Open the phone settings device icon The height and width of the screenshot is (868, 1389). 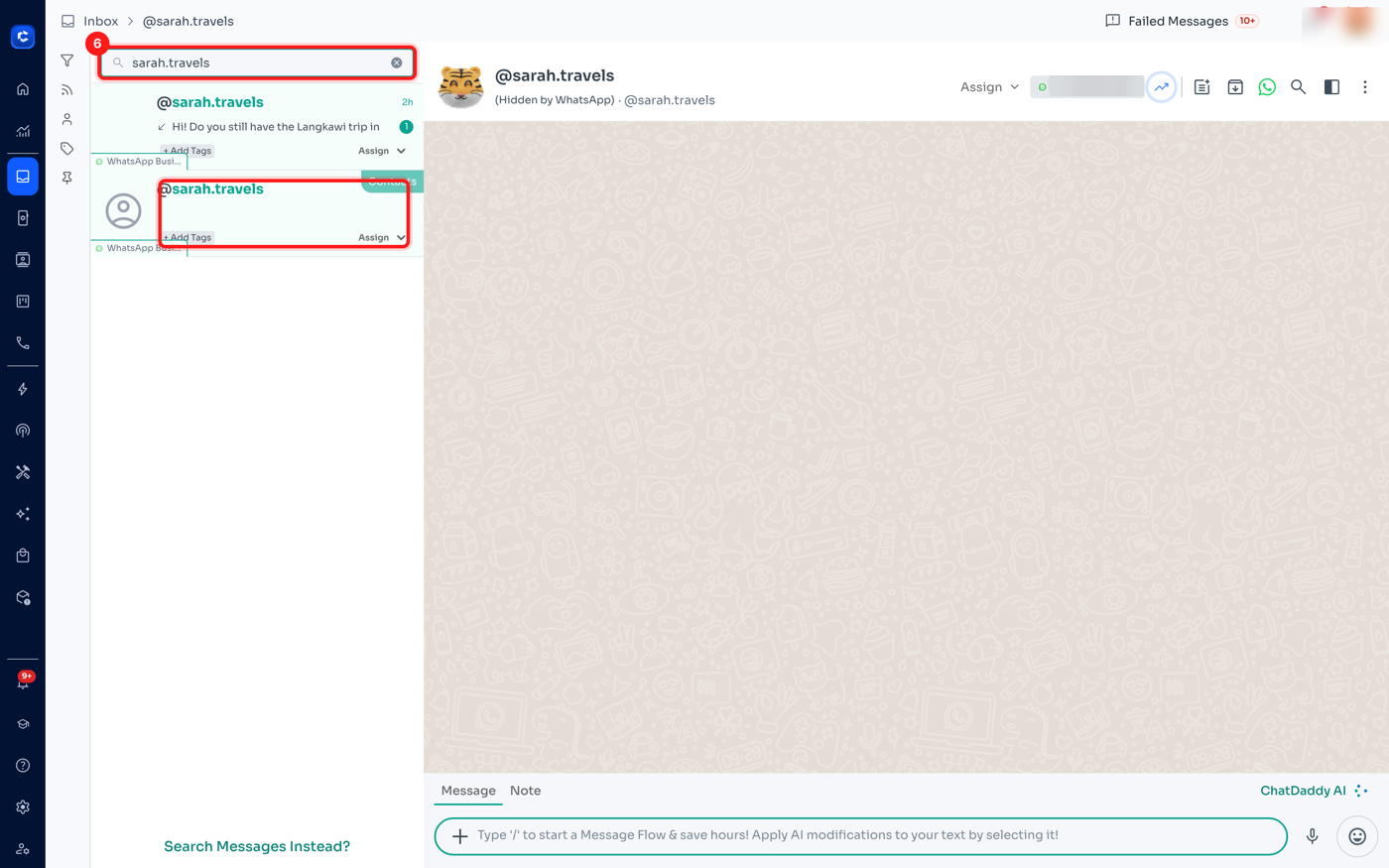(23, 218)
